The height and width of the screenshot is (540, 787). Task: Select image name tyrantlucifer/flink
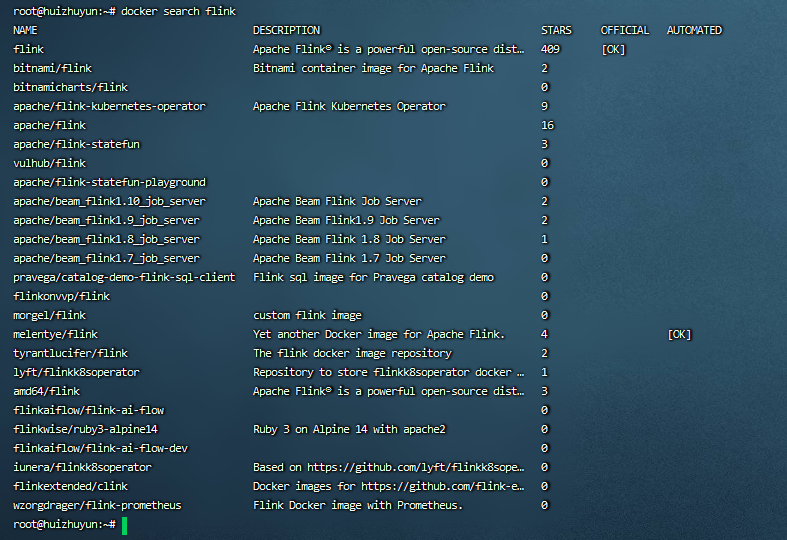coord(70,353)
